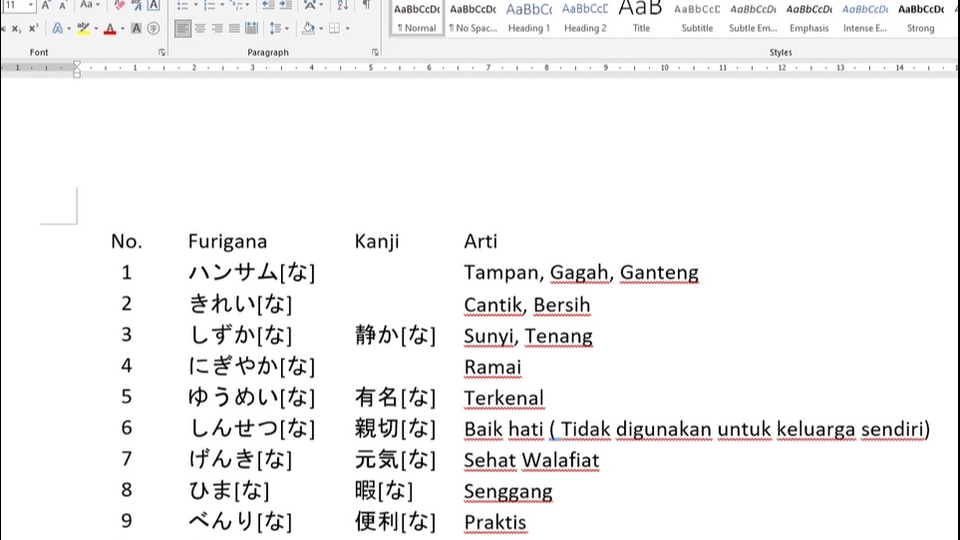Open the font size dropdown
This screenshot has width=960, height=540.
31,5
